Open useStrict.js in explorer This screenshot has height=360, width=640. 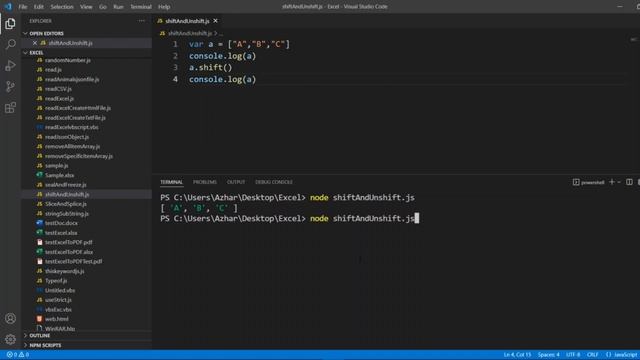click(58, 300)
